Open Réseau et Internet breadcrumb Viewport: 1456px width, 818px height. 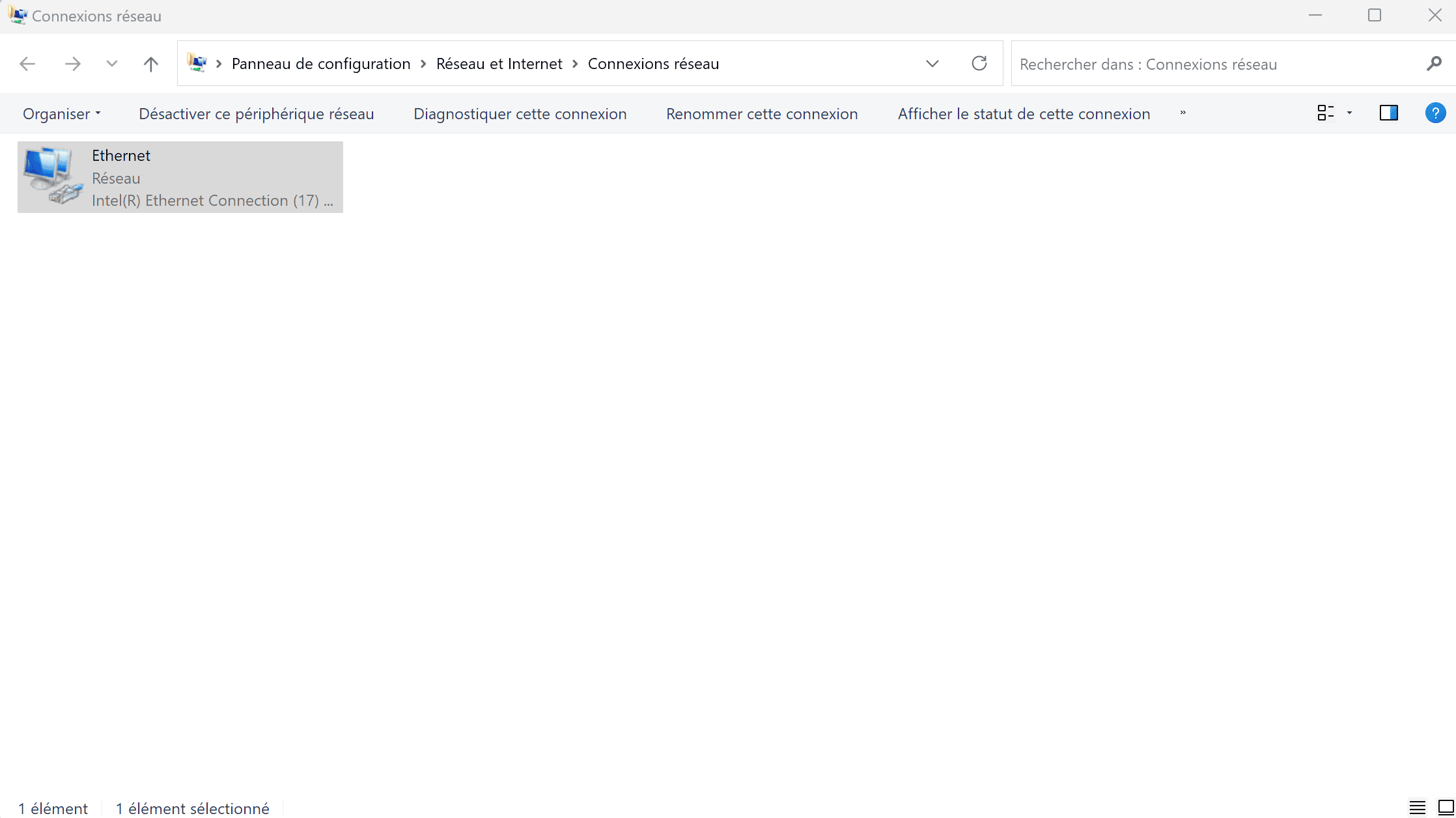pyautogui.click(x=499, y=64)
